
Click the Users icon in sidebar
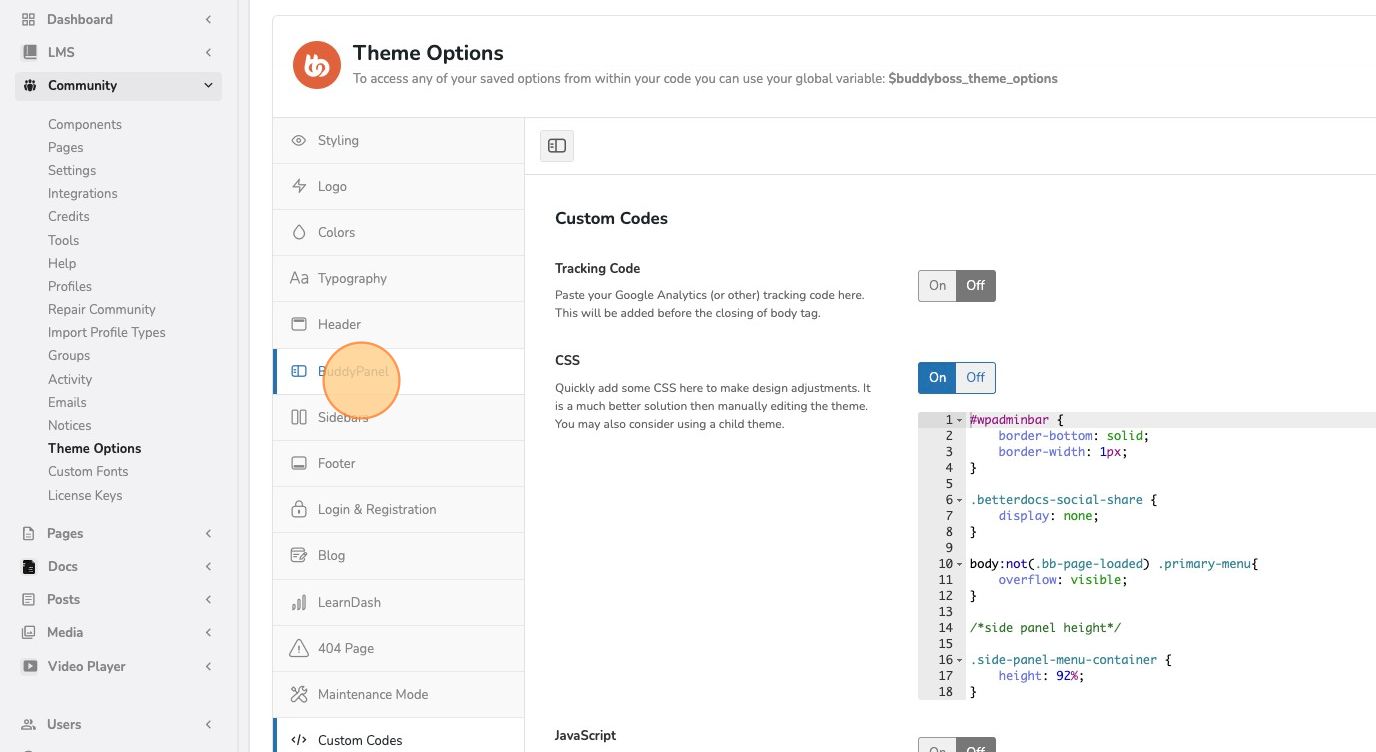pos(28,724)
